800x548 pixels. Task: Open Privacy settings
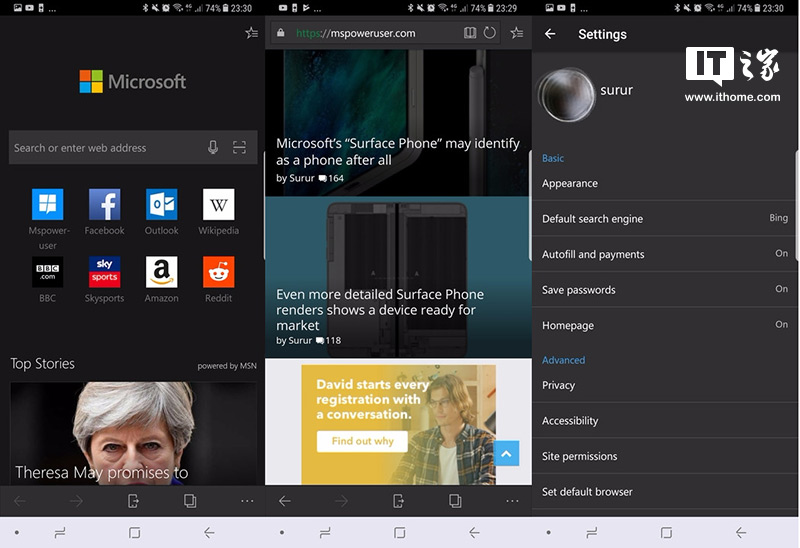(665, 385)
